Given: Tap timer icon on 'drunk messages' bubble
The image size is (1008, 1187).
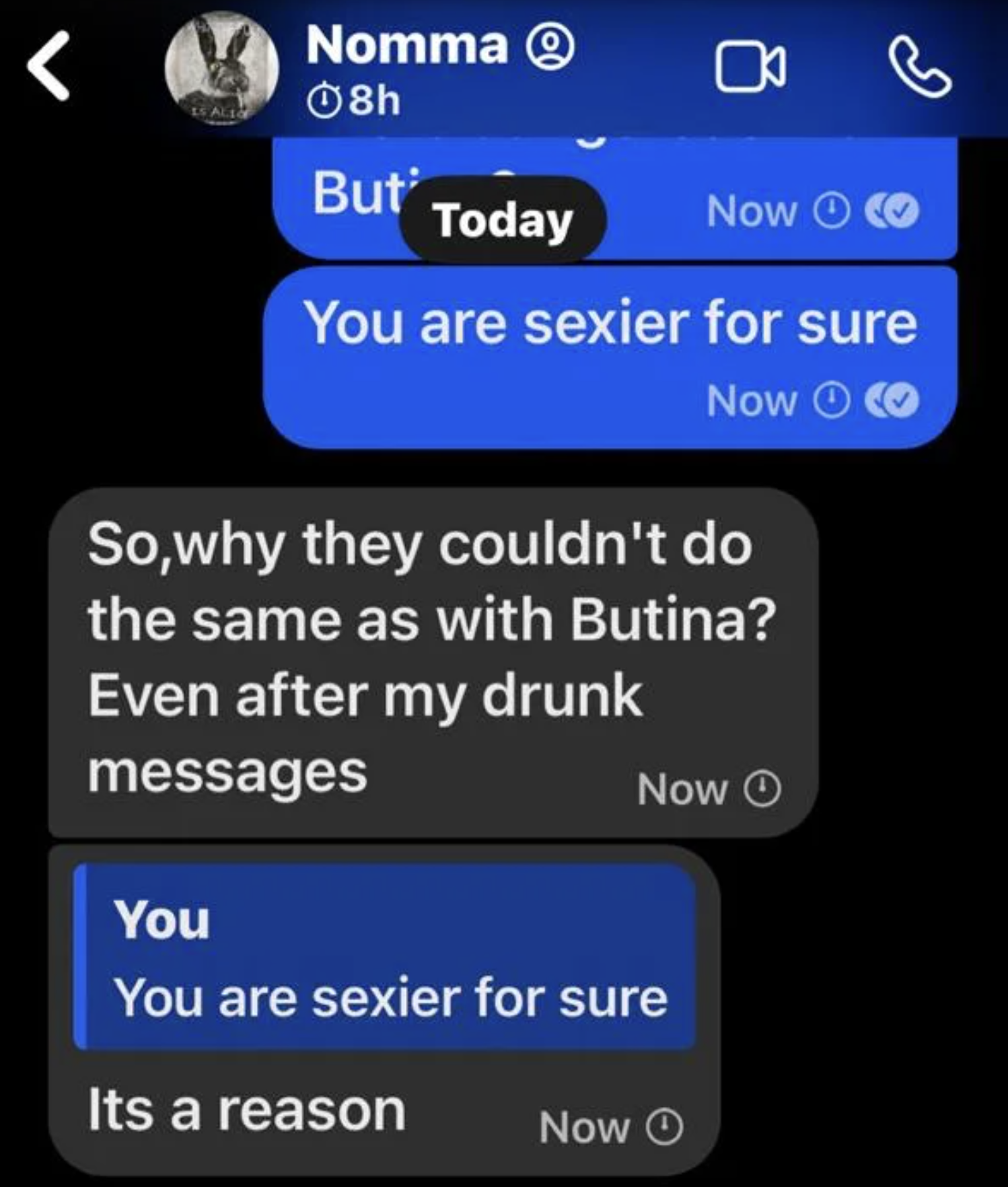Looking at the screenshot, I should [762, 789].
